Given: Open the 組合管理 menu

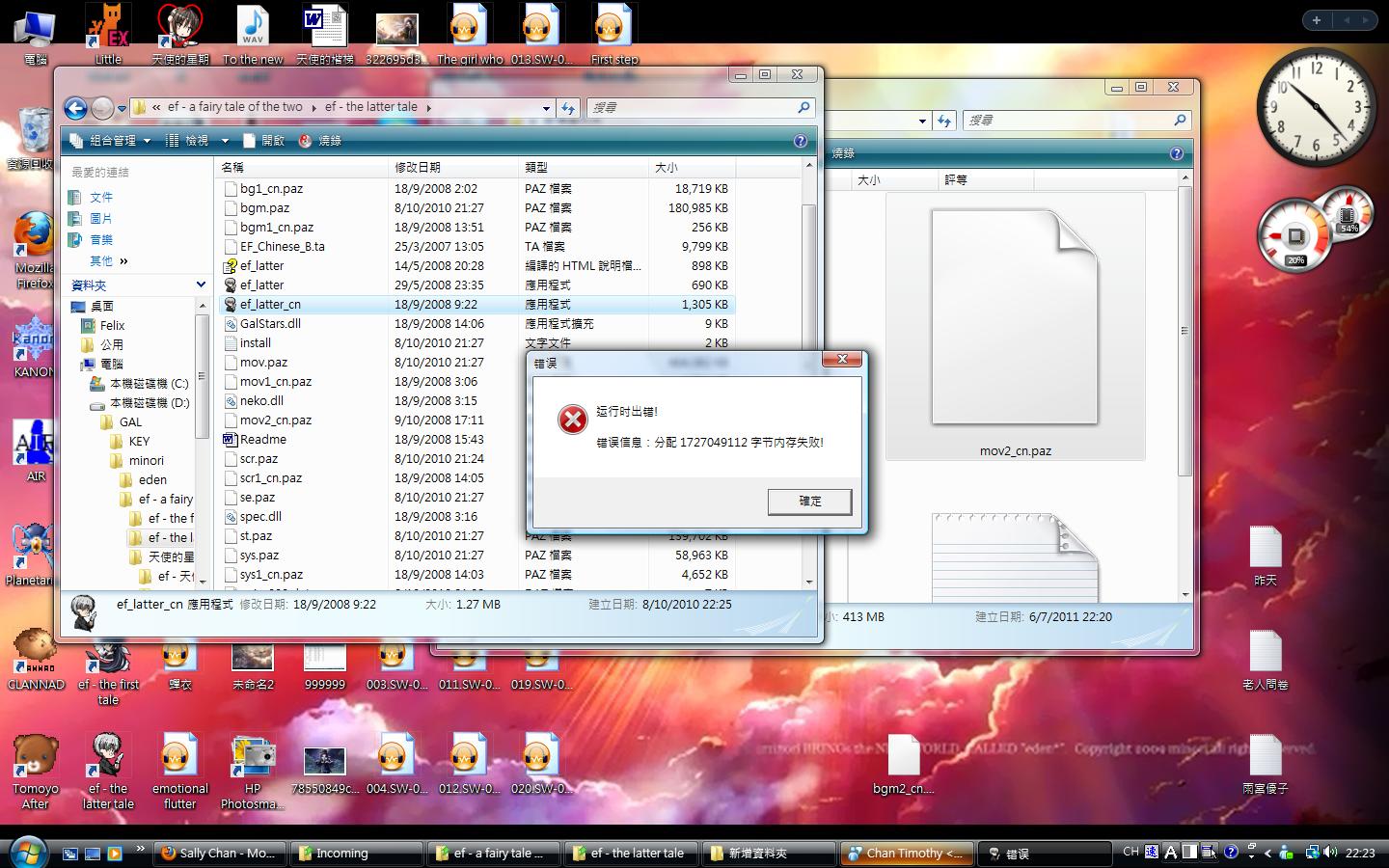Looking at the screenshot, I should point(110,141).
